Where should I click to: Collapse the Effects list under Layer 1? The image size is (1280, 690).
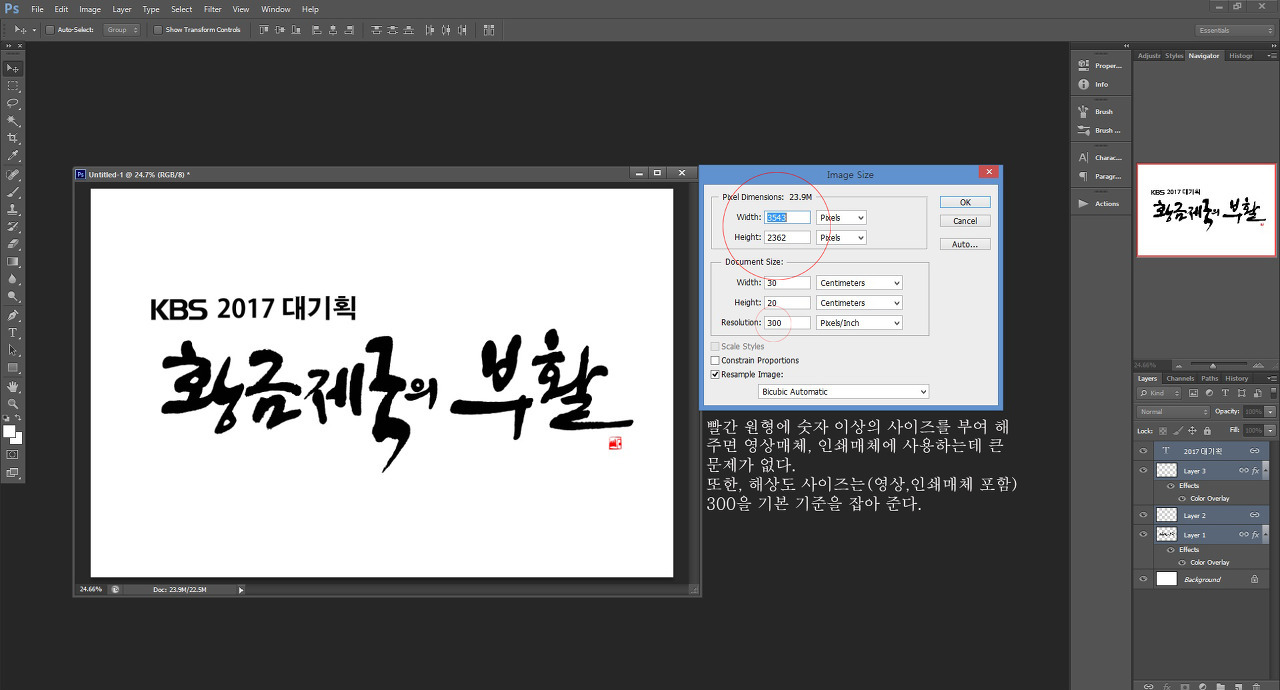(1266, 534)
